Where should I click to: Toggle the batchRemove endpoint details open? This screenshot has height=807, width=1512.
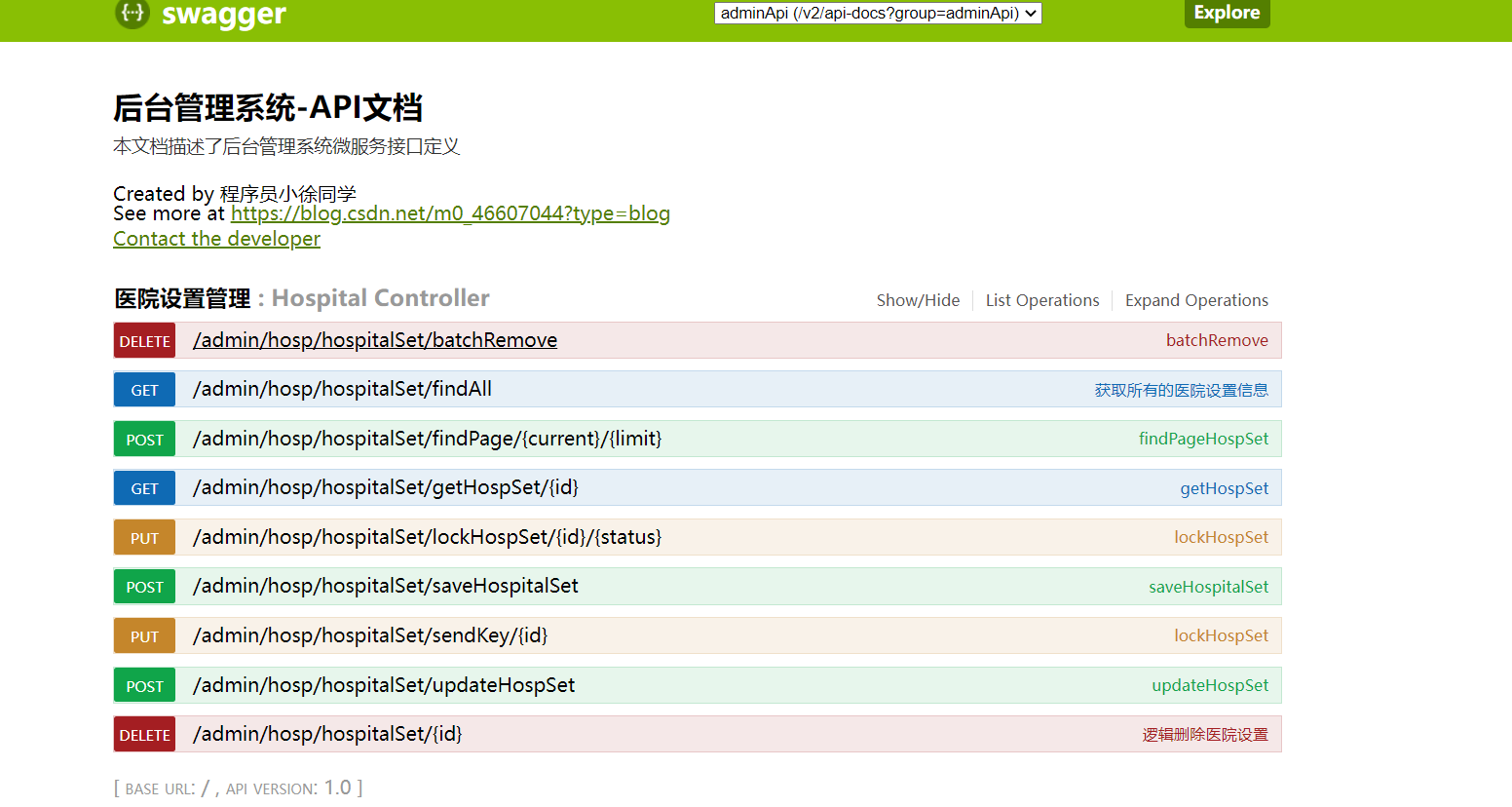(374, 339)
